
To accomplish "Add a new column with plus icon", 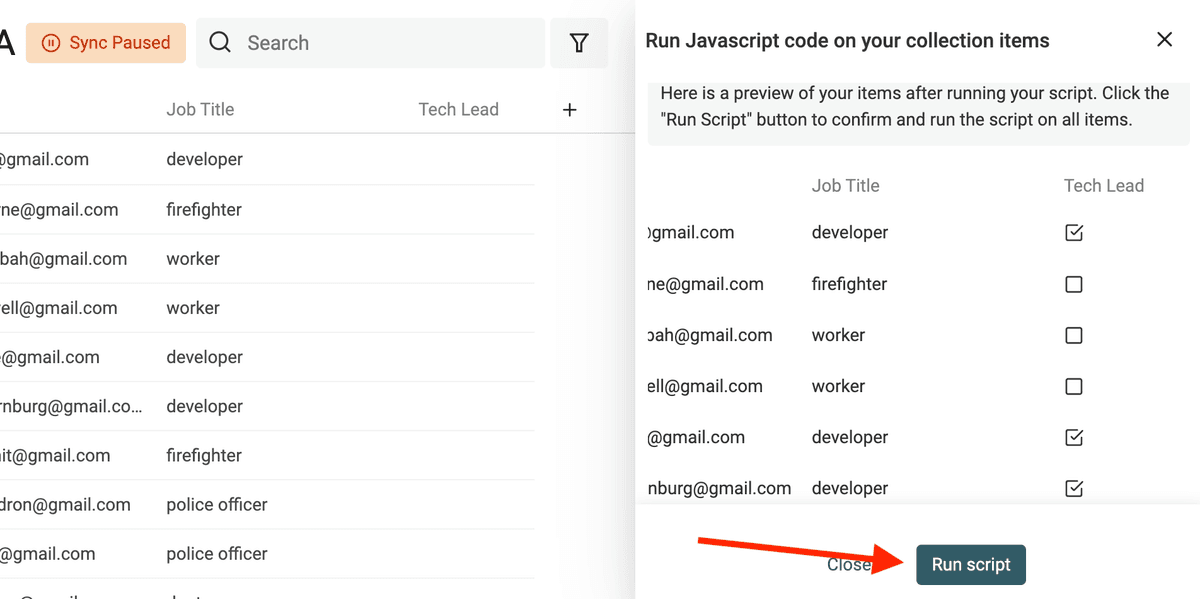I will 570,110.
